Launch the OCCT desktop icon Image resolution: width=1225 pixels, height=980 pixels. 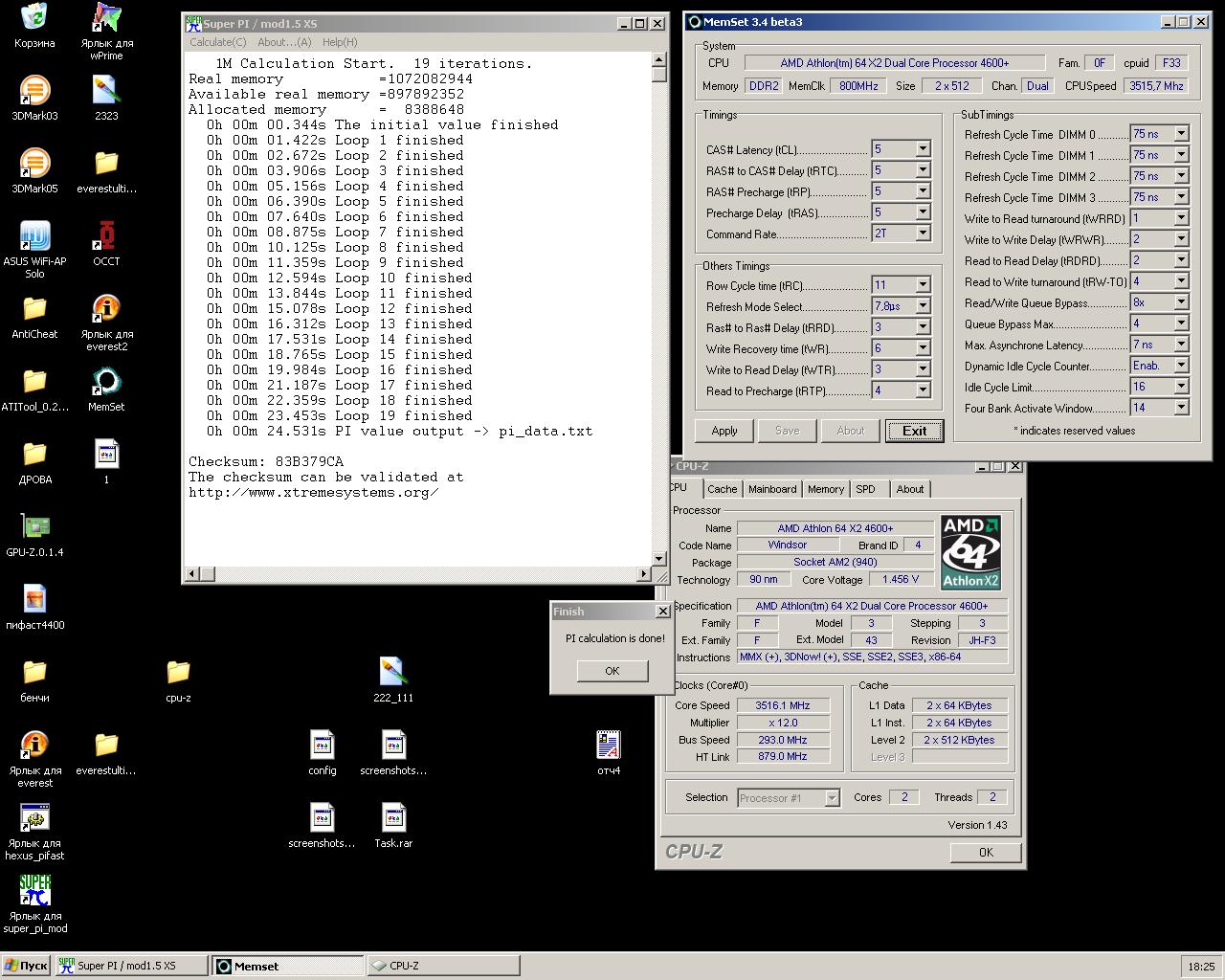click(106, 235)
